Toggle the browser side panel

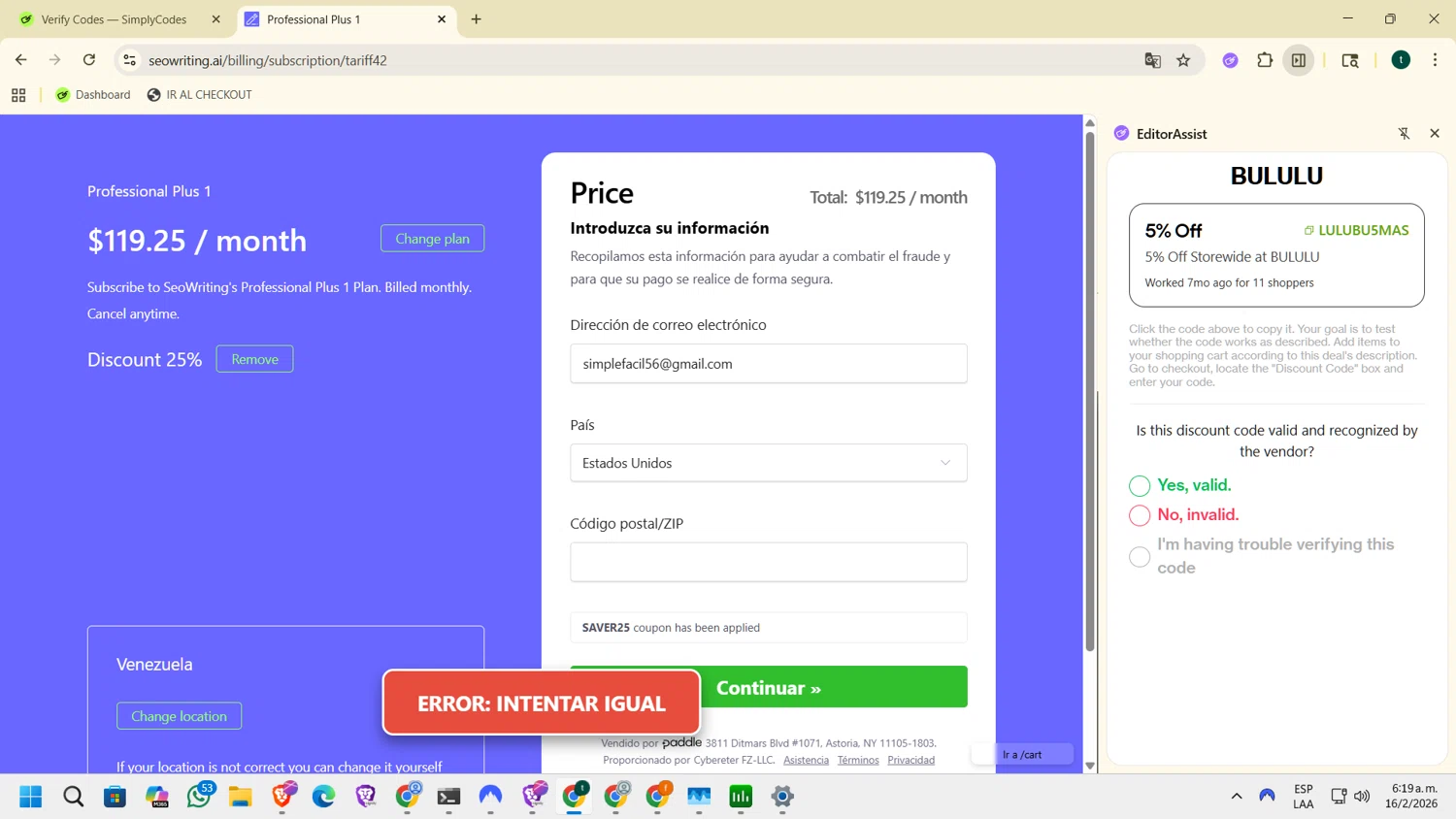[1299, 60]
